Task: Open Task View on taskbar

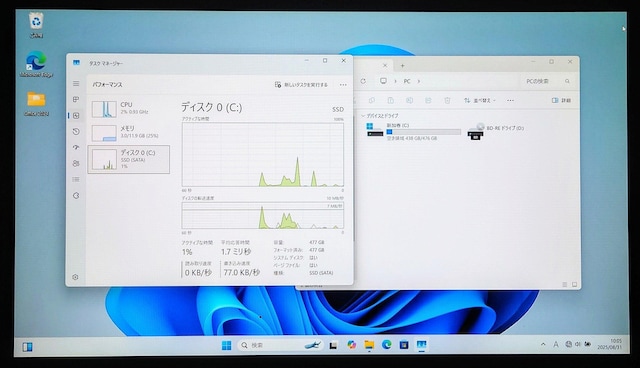Action: click(x=333, y=346)
